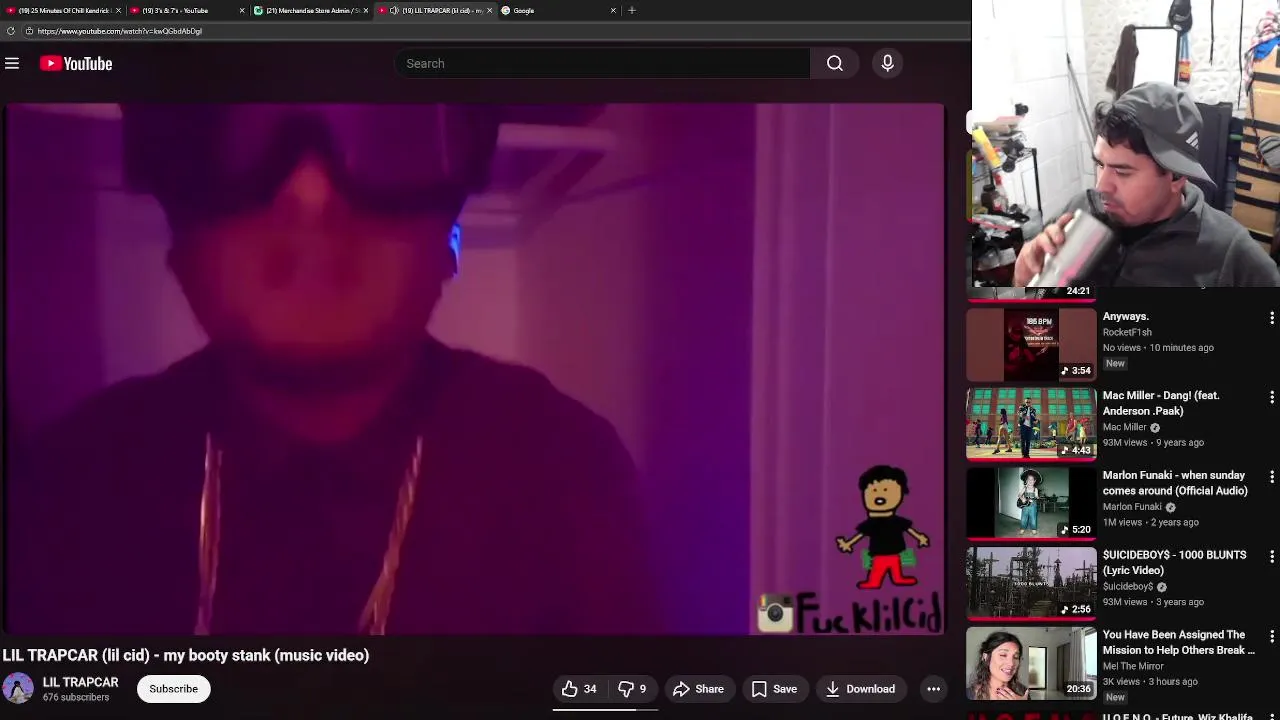Open the 20:36 Mel The Mirror thumbnail
The image size is (1280, 720).
pyautogui.click(x=1031, y=663)
